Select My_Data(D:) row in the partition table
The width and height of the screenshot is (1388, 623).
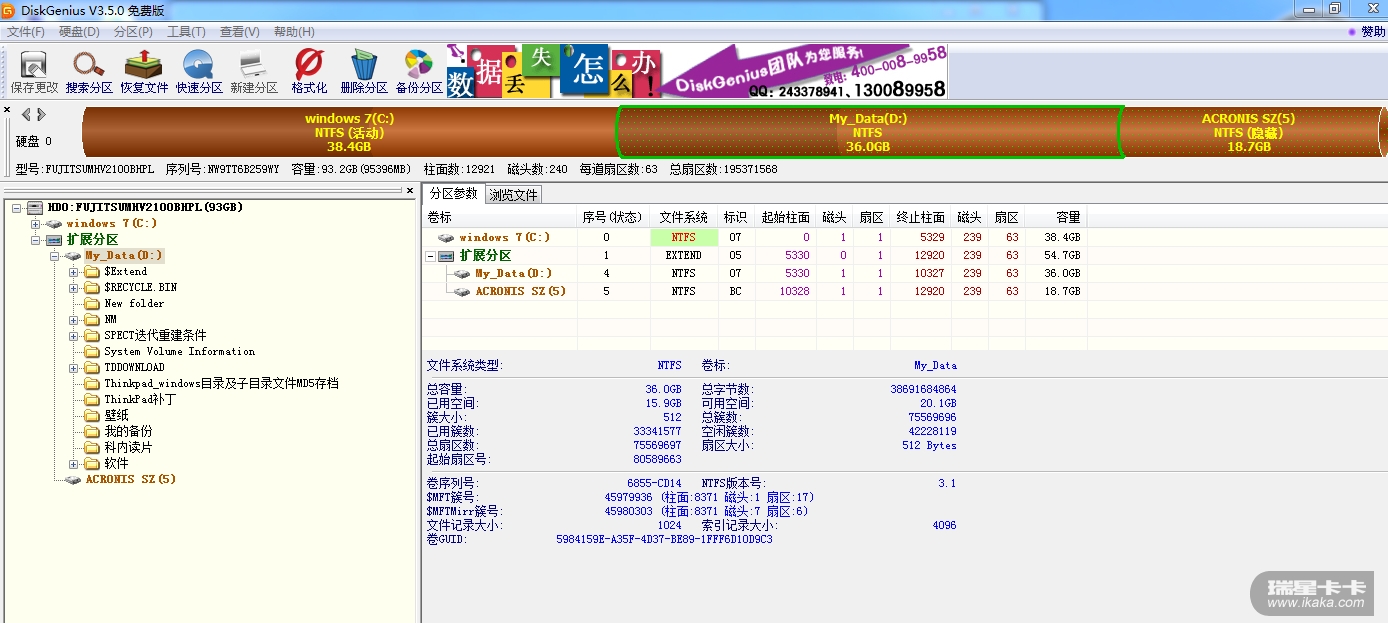pos(755,274)
